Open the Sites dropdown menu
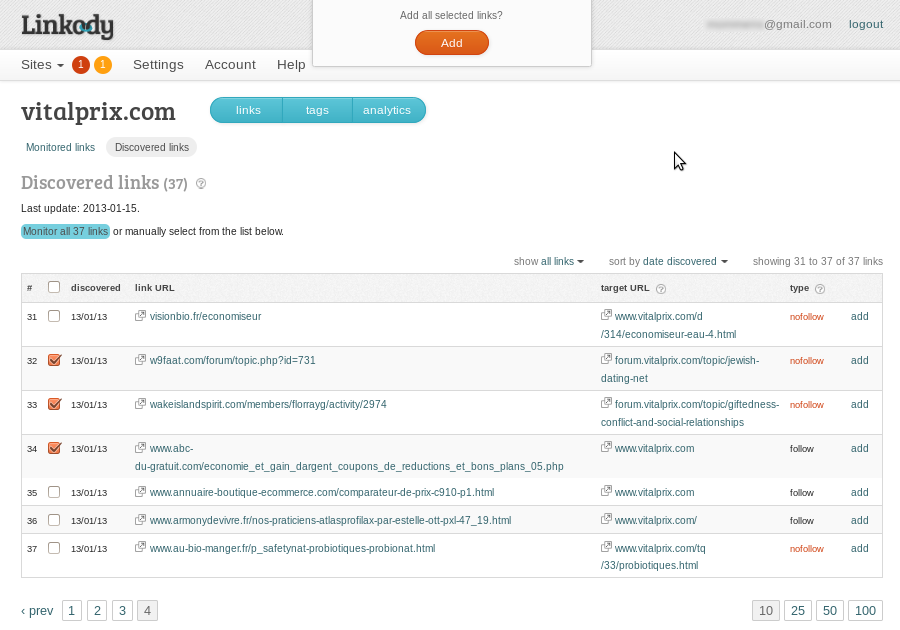900x630 pixels. pos(42,65)
